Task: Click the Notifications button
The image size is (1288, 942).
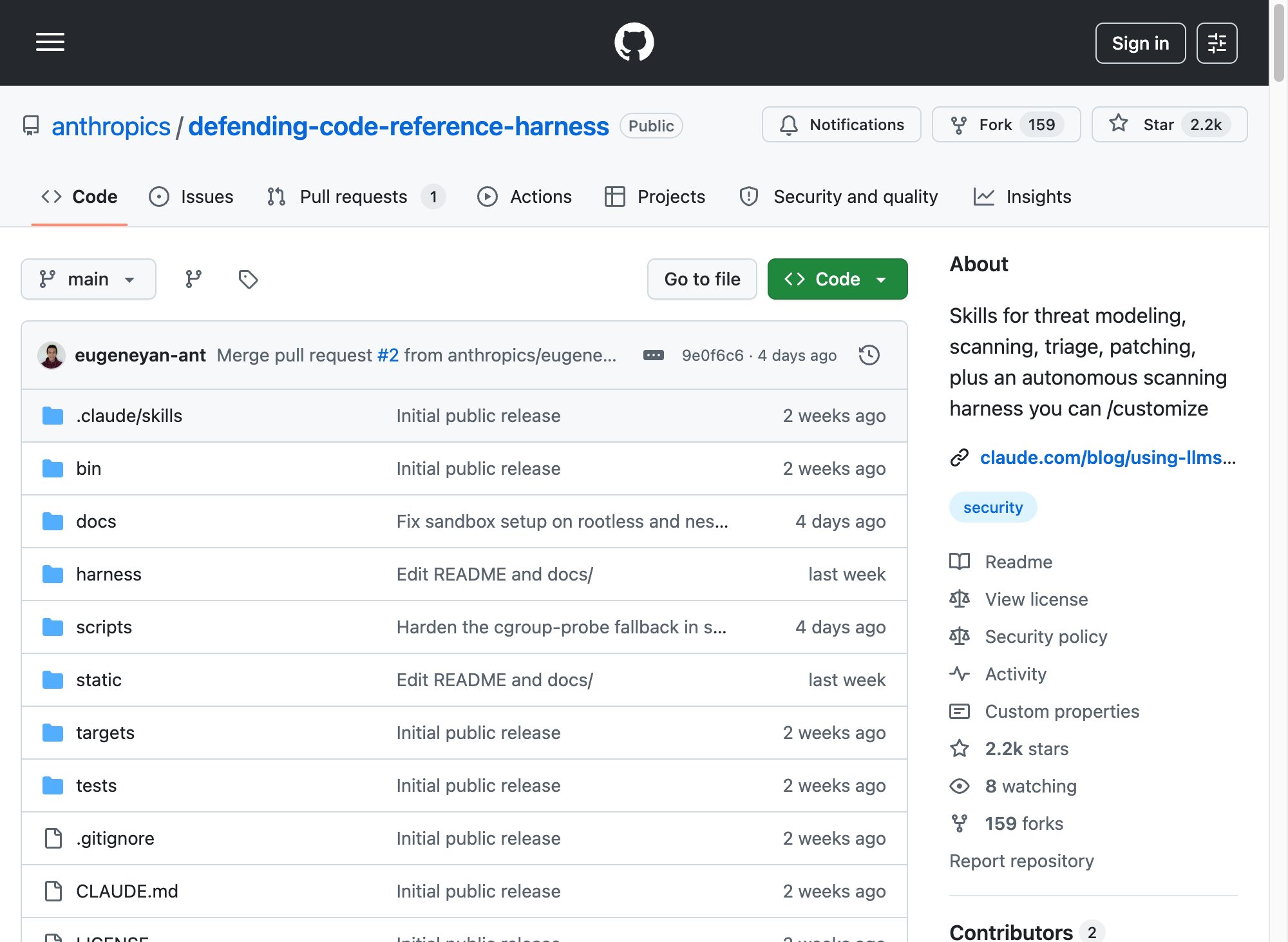Action: pyautogui.click(x=841, y=124)
